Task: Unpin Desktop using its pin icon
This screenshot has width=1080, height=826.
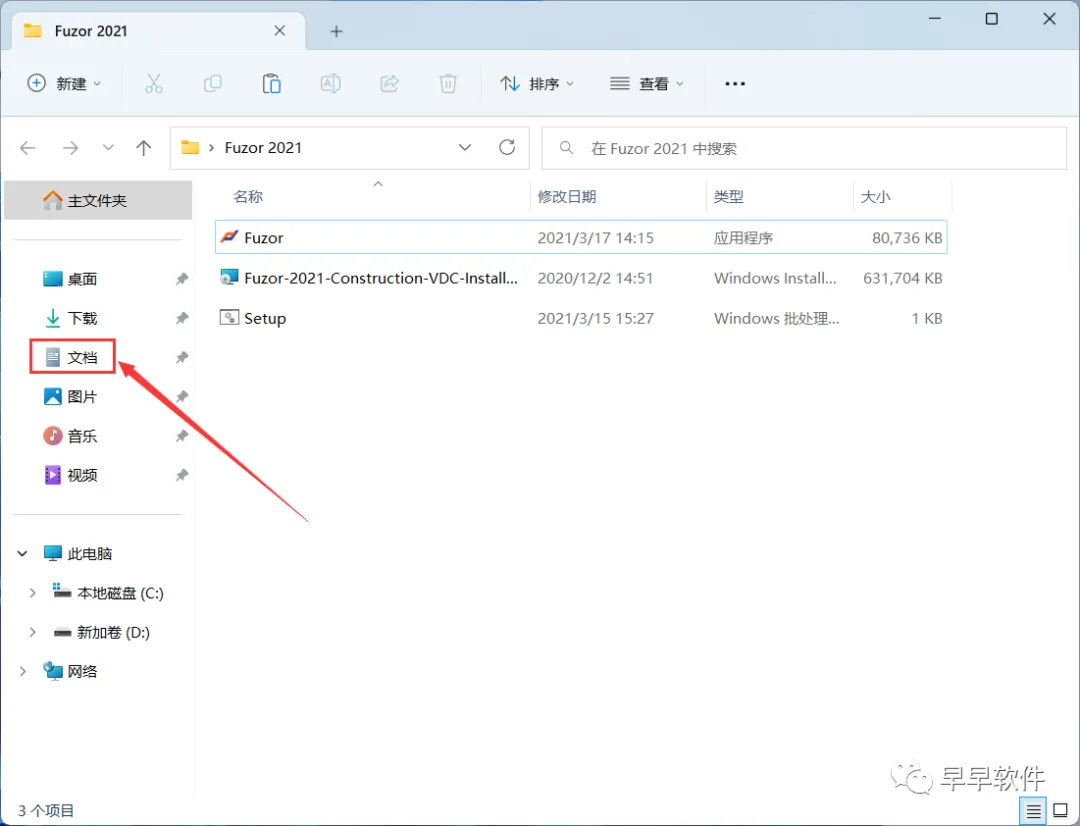Action: tap(182, 278)
